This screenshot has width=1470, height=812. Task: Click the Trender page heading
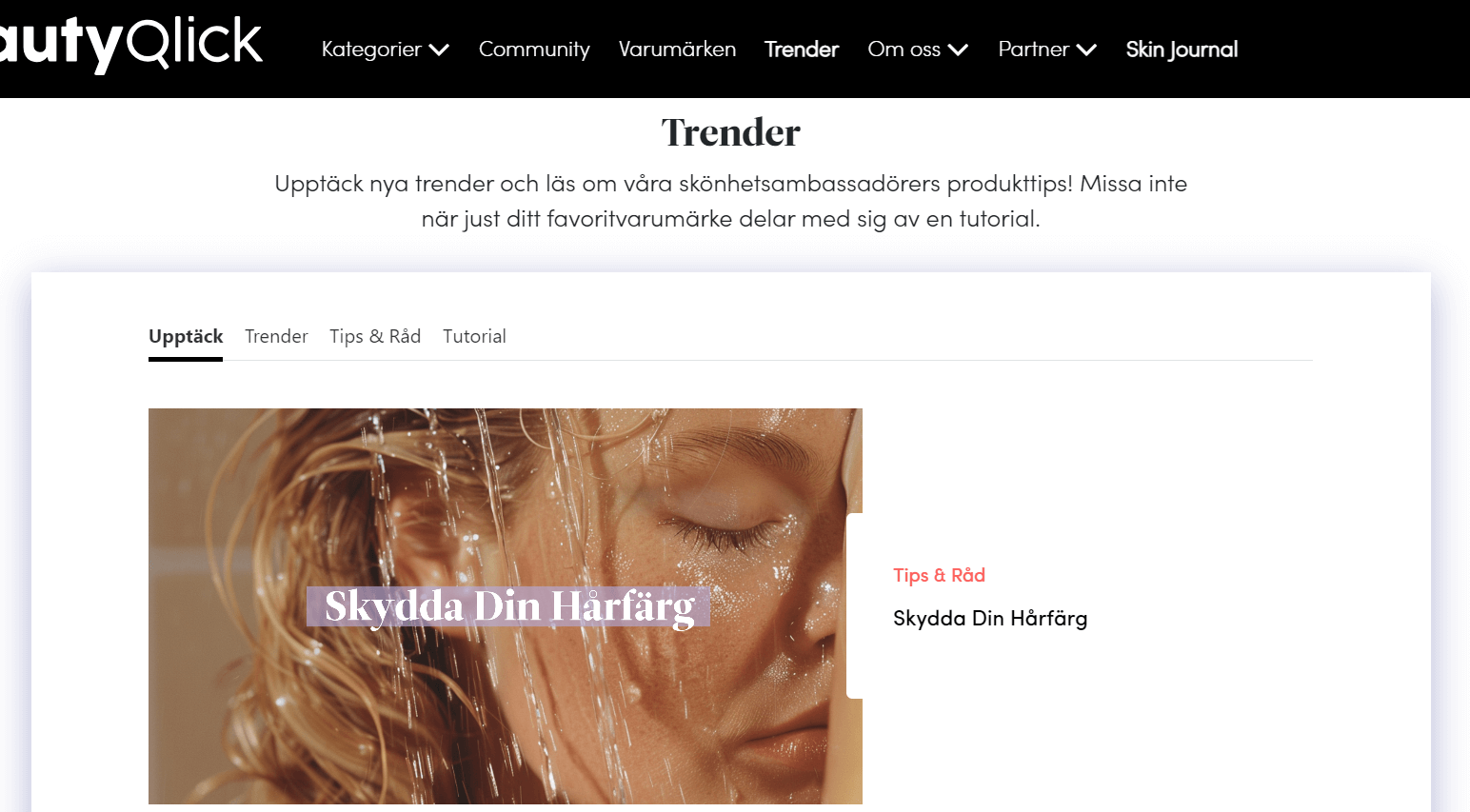[731, 132]
